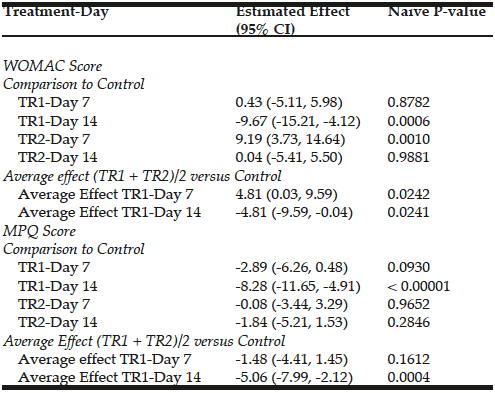Click the P-value 0.2846 cell
Screen dimensions: 495x393
tap(408, 322)
